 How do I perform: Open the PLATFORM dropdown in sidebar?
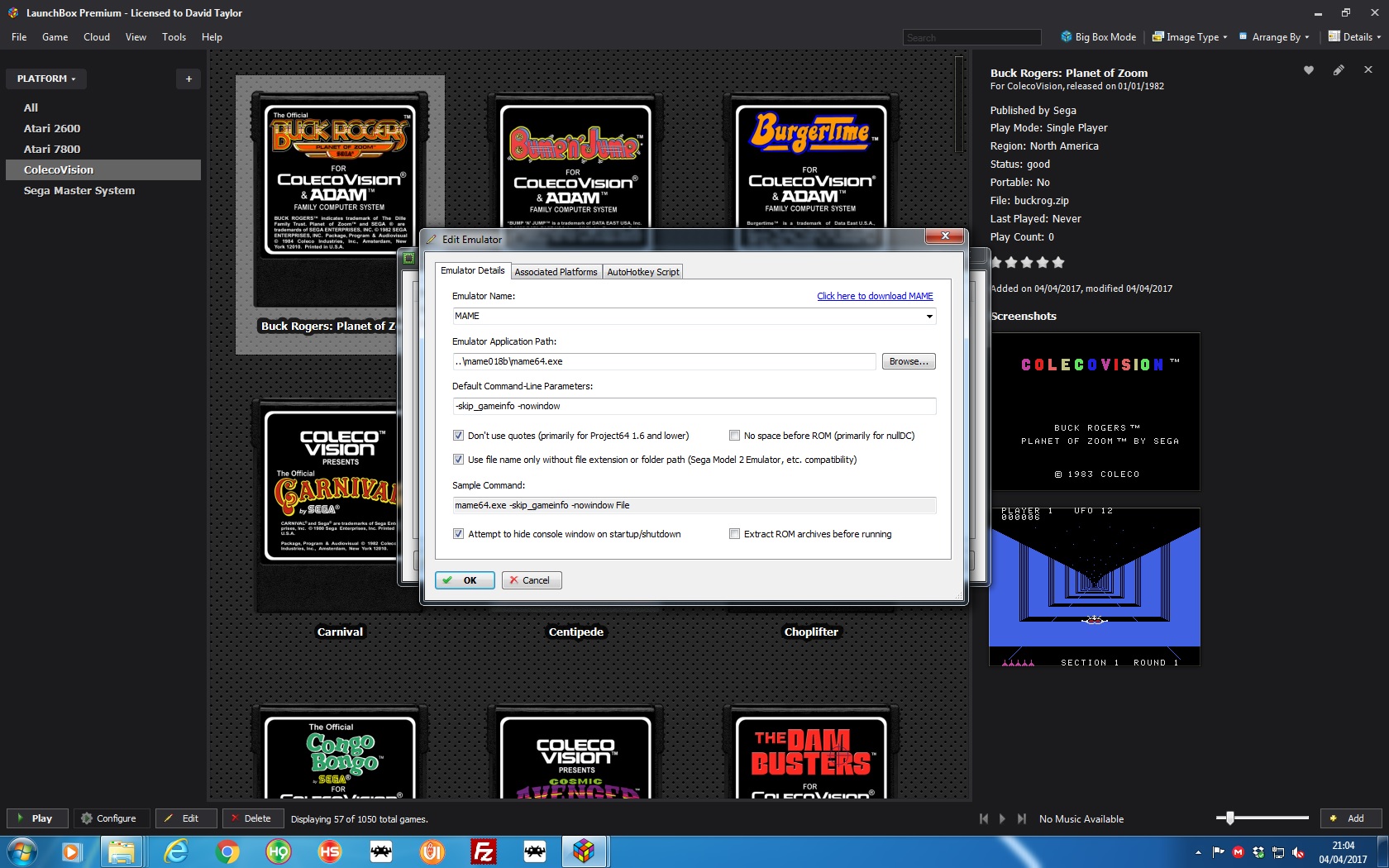click(46, 79)
